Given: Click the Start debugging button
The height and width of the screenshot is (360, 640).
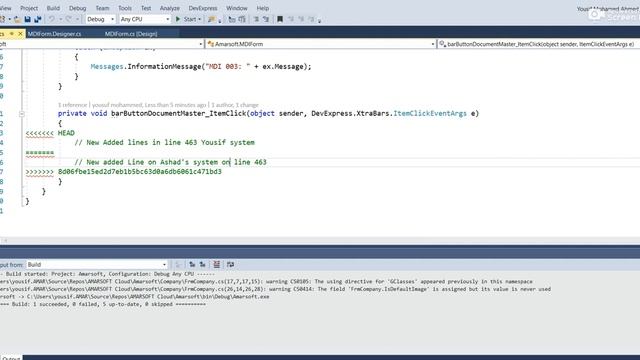Looking at the screenshot, I should coord(186,19).
